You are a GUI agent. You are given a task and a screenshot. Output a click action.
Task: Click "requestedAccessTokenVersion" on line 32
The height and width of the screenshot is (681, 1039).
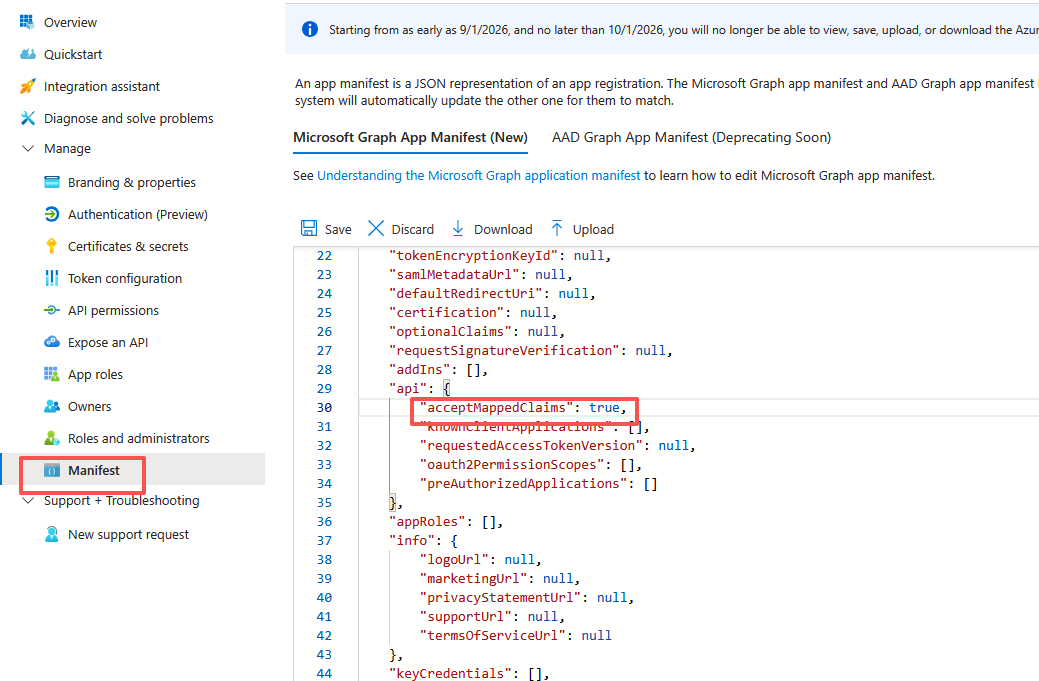[531, 445]
